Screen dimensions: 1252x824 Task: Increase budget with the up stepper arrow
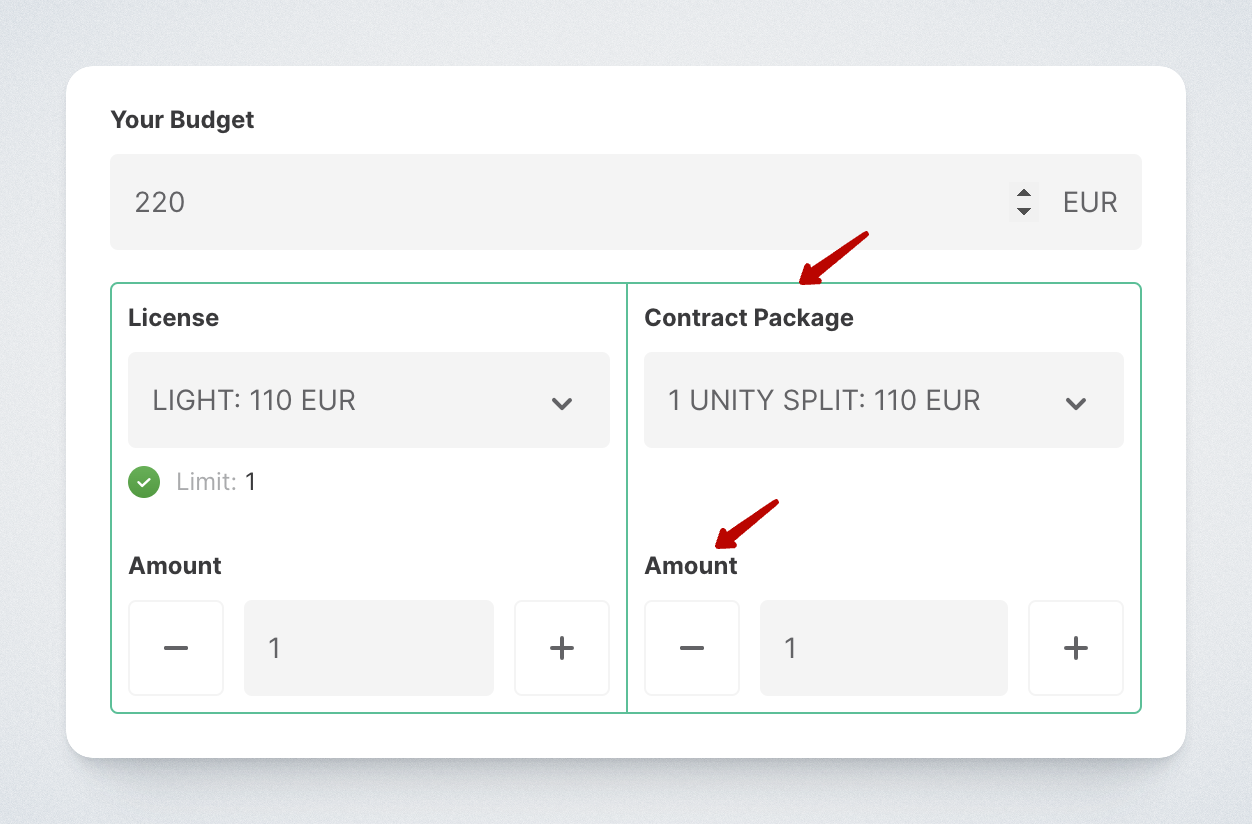pos(1023,194)
